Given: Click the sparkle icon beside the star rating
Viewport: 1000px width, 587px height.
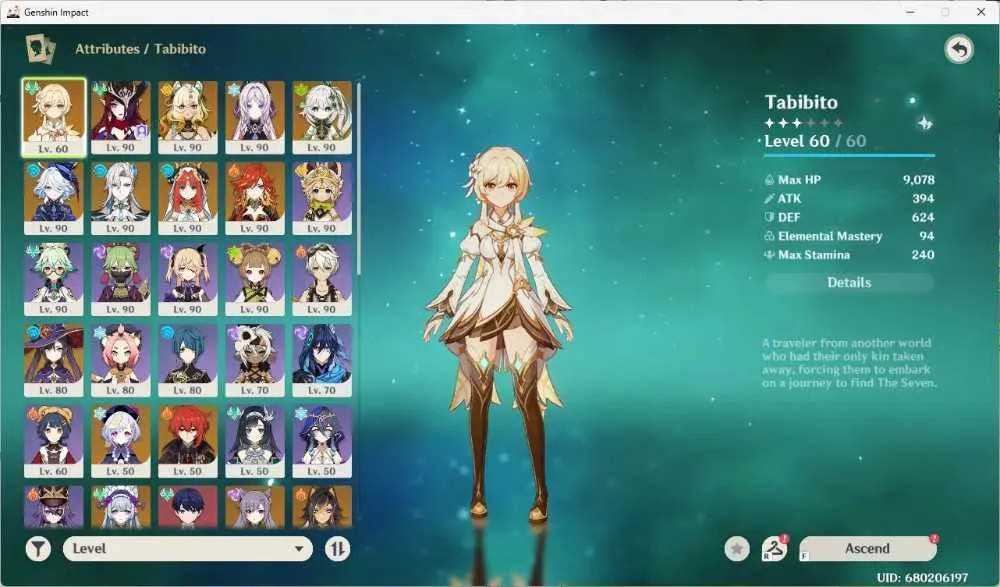Looking at the screenshot, I should click(925, 123).
